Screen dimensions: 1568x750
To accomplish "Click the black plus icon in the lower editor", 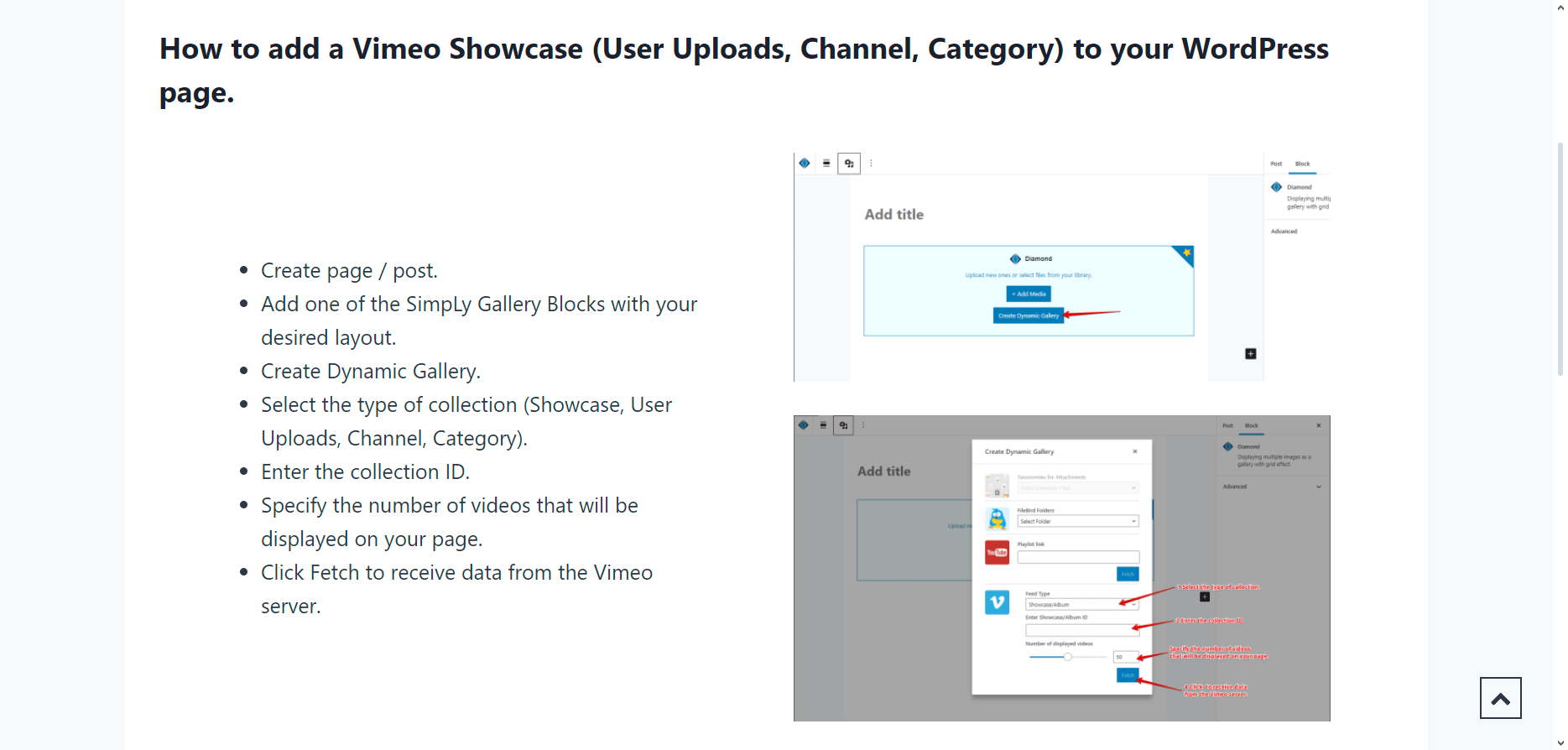I will (x=1205, y=597).
